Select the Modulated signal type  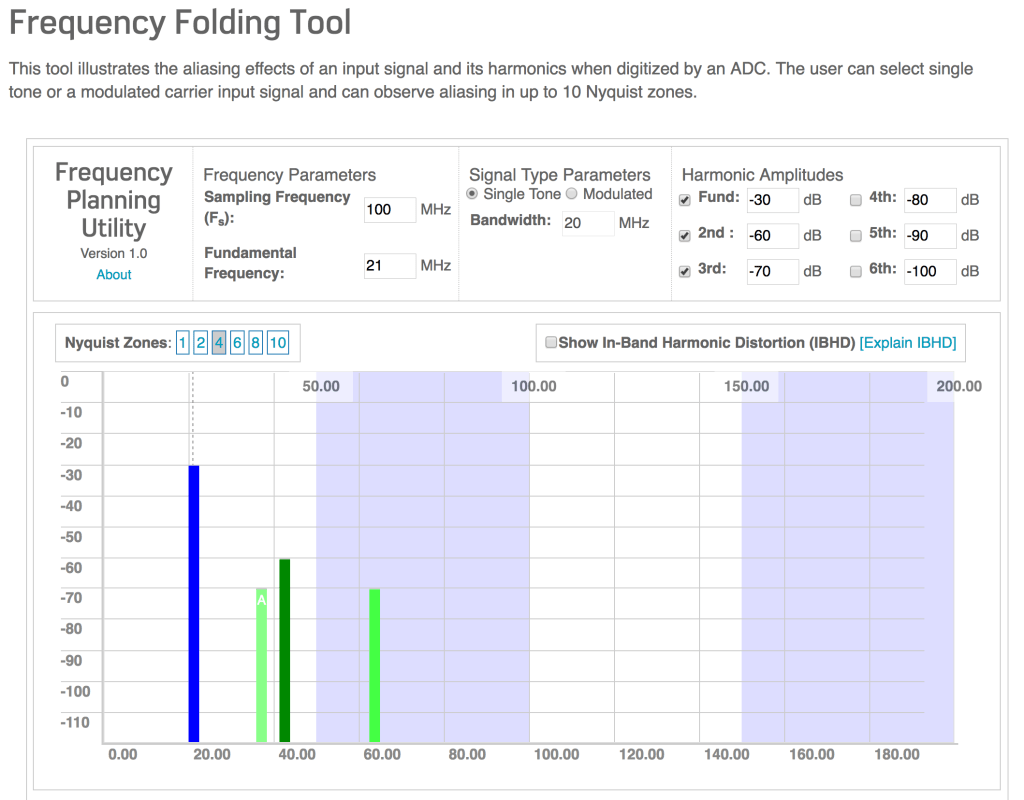click(x=572, y=194)
